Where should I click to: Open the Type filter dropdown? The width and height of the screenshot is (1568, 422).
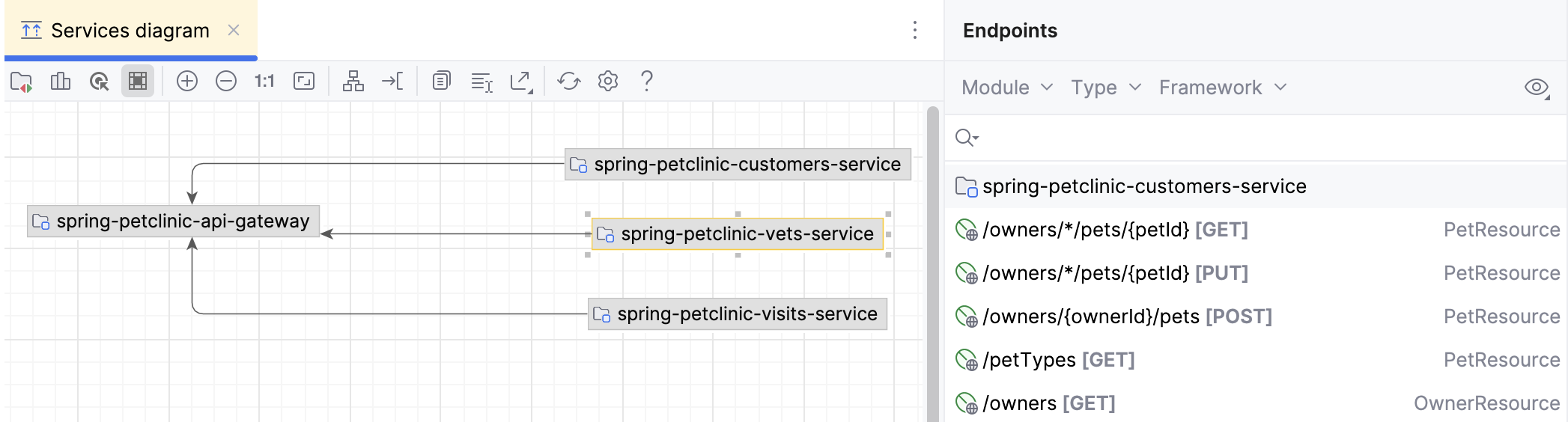click(1105, 88)
